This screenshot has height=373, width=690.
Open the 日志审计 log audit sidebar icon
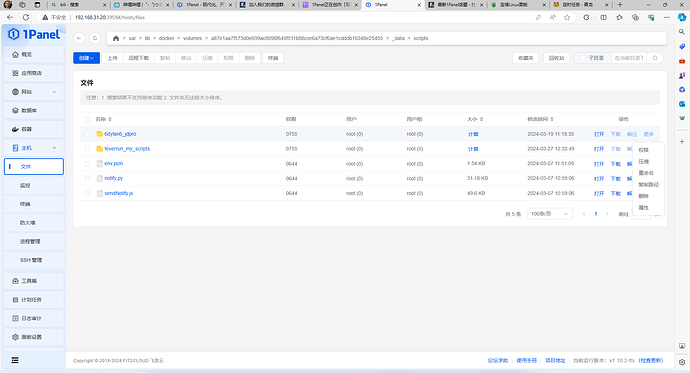point(15,318)
